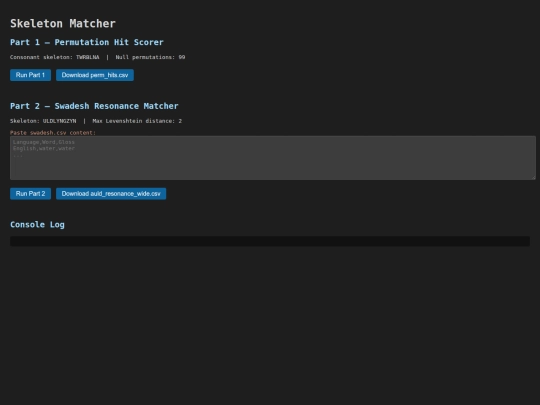Focus the swadesh.csv content textarea

tap(273, 158)
